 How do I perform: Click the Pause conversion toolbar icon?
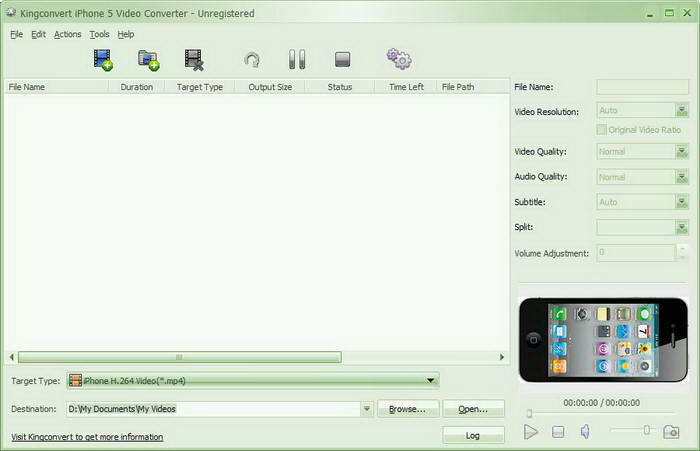coord(297,59)
